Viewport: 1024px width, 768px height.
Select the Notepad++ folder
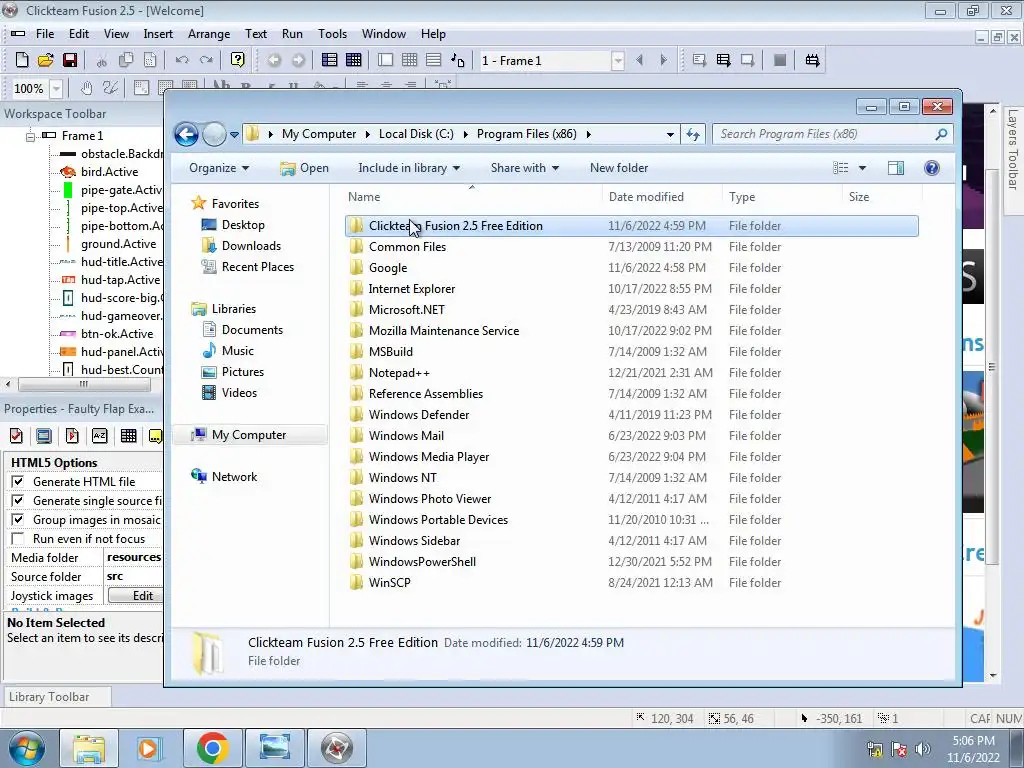[632, 373]
